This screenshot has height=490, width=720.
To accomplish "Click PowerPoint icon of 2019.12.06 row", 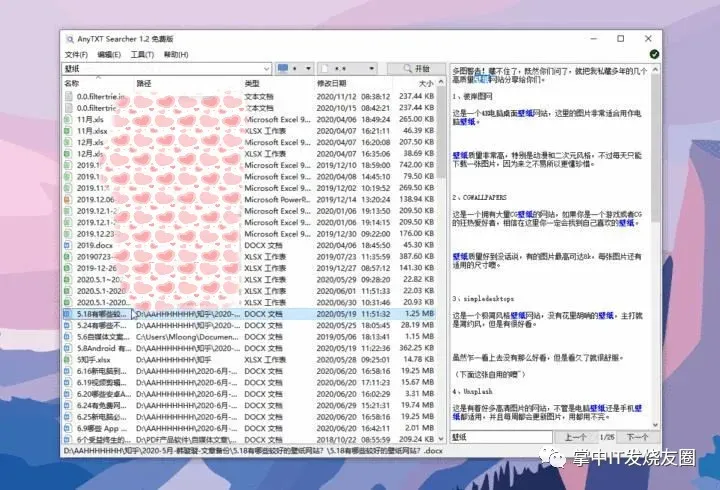I will coord(68,199).
